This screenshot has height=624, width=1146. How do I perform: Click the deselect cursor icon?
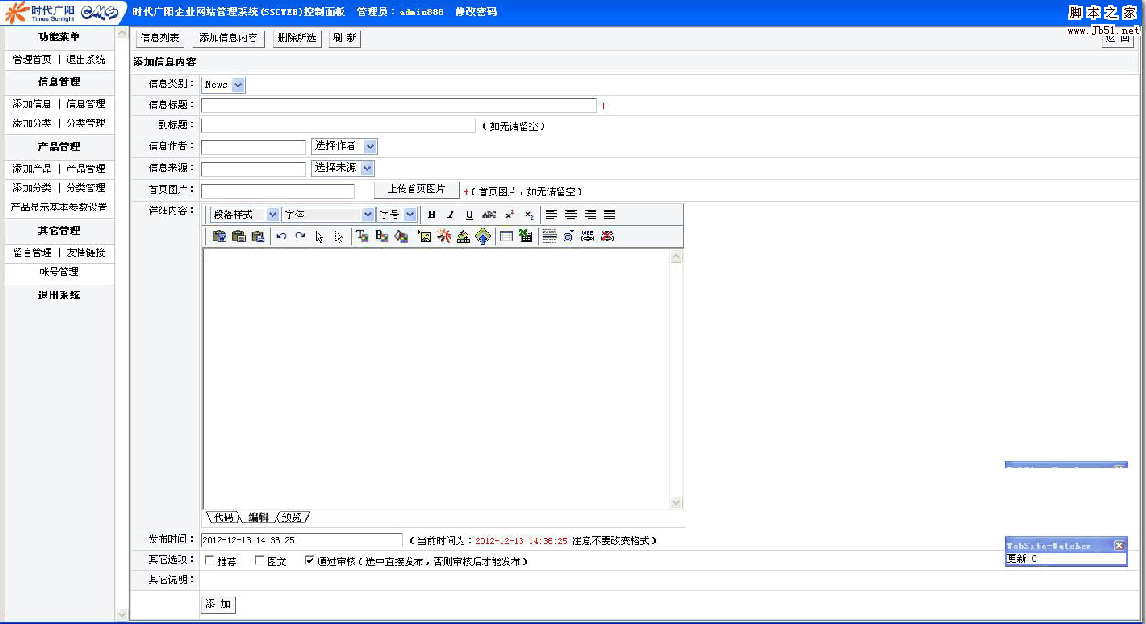pos(338,237)
